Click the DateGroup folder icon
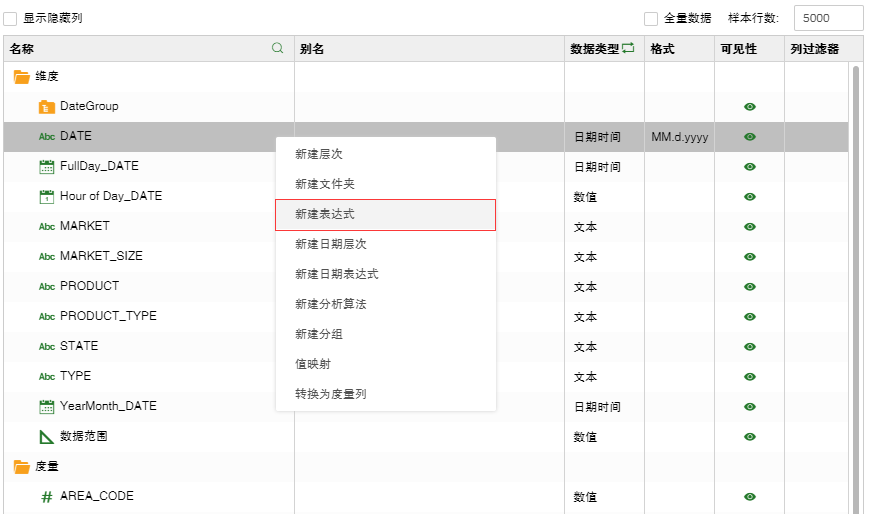This screenshot has height=514, width=873. coord(46,106)
